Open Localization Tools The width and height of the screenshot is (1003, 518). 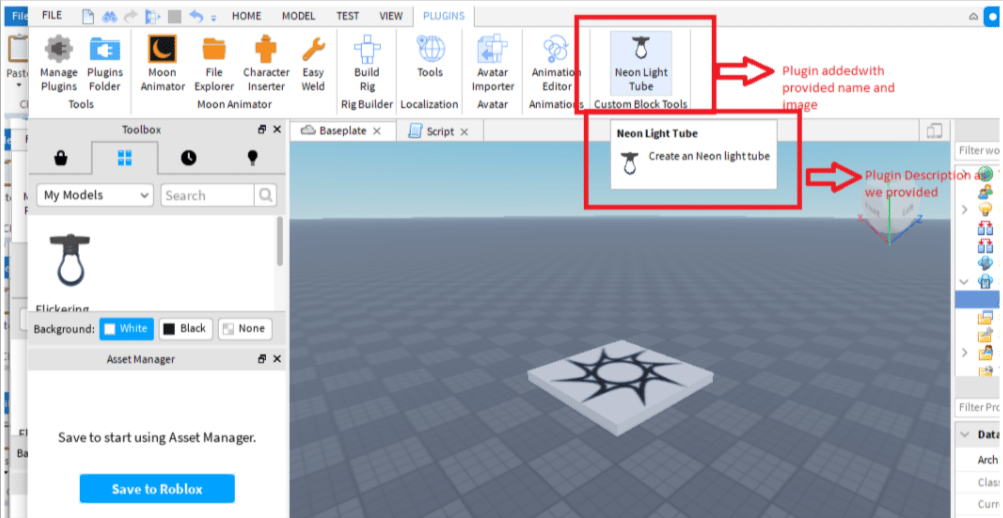[x=430, y=58]
